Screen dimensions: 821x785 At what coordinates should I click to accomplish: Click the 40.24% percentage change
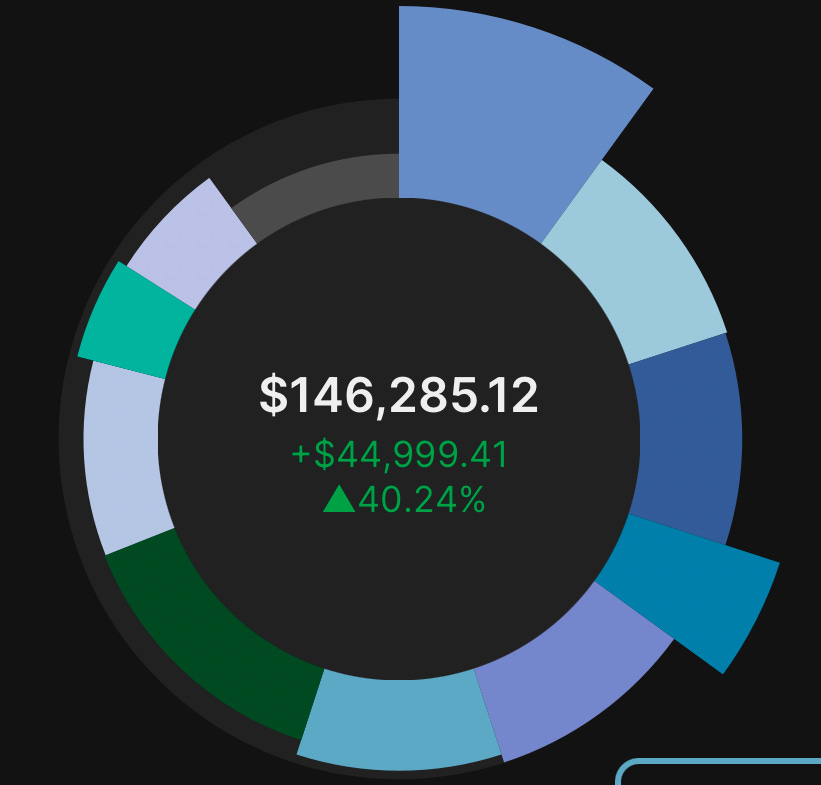(422, 500)
